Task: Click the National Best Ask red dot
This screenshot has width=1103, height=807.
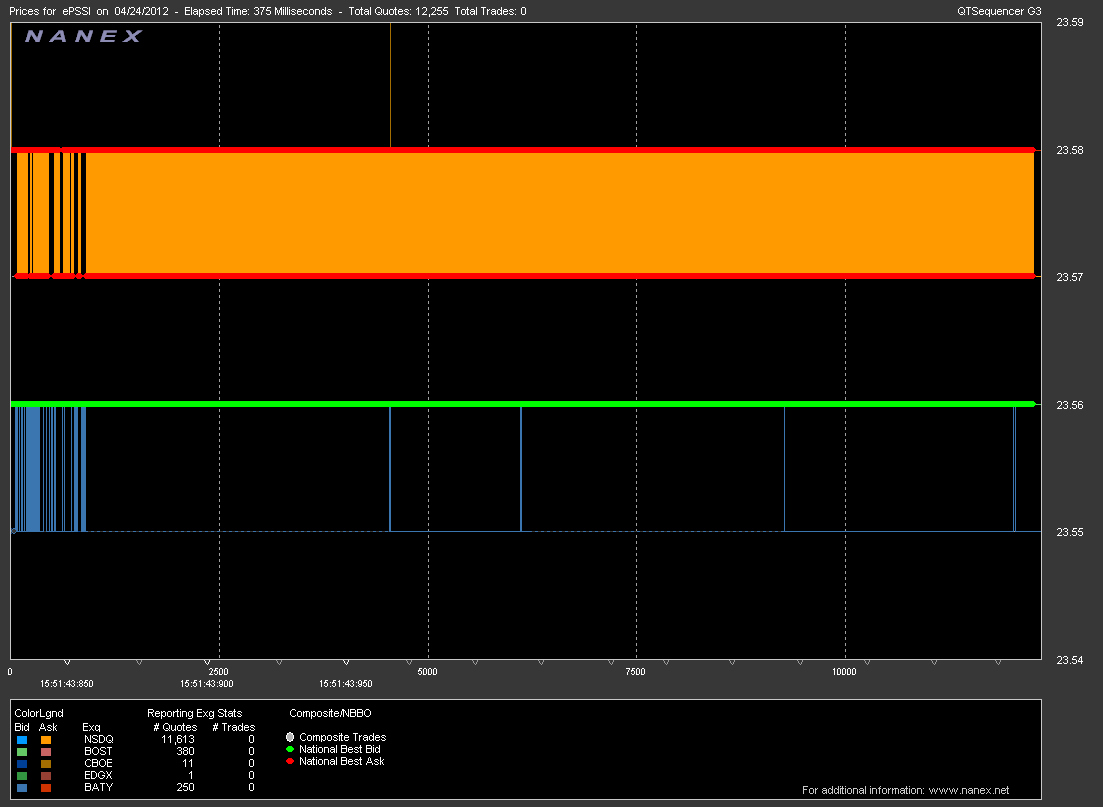Action: [290, 761]
